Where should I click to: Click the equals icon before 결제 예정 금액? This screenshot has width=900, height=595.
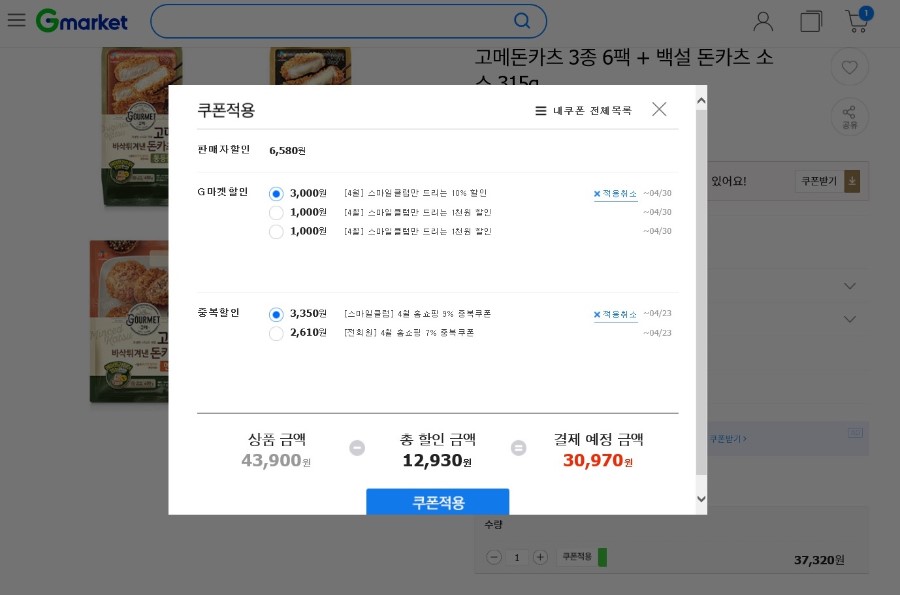pyautogui.click(x=518, y=448)
